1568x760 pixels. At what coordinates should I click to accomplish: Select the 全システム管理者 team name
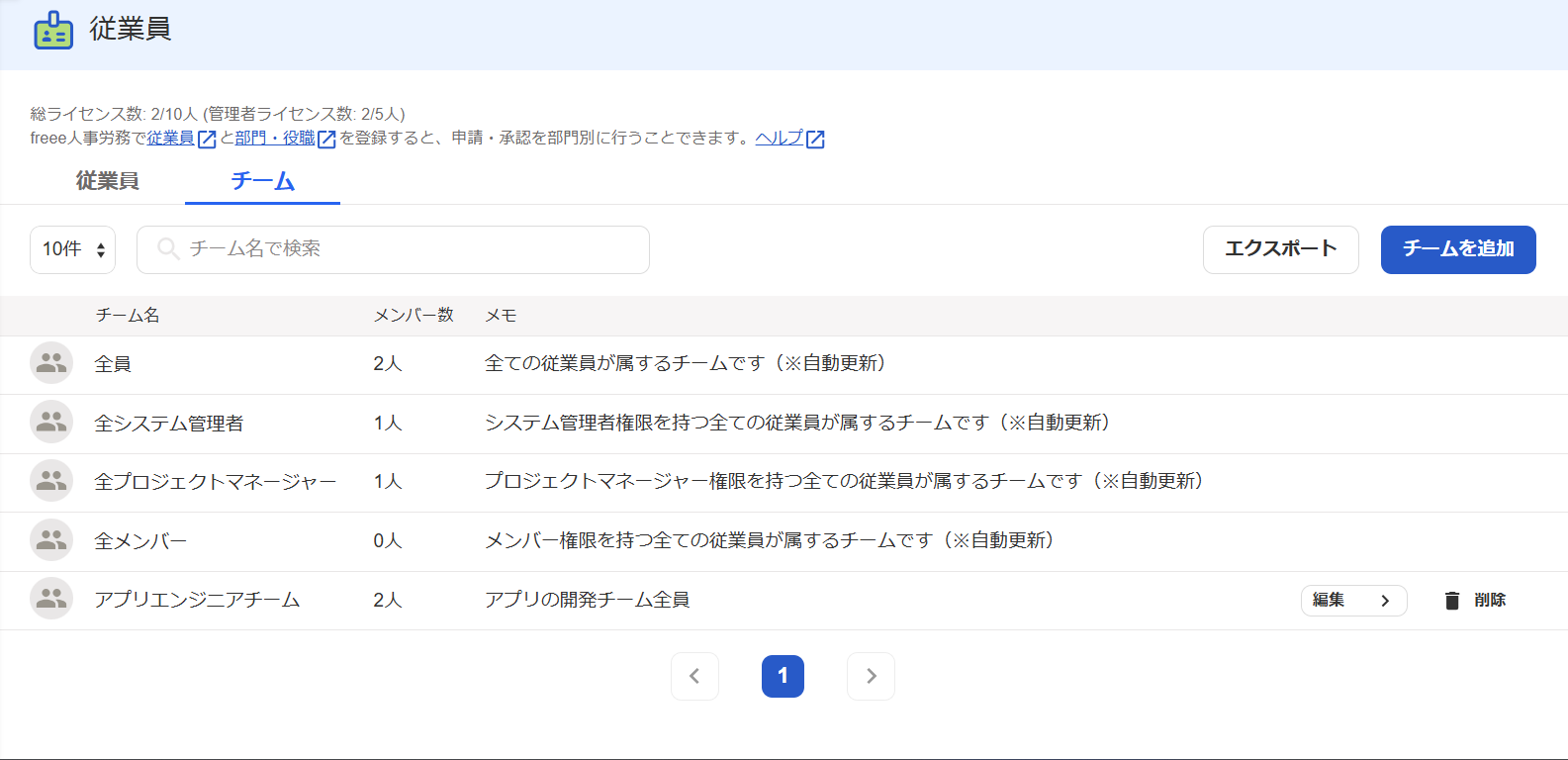click(169, 424)
